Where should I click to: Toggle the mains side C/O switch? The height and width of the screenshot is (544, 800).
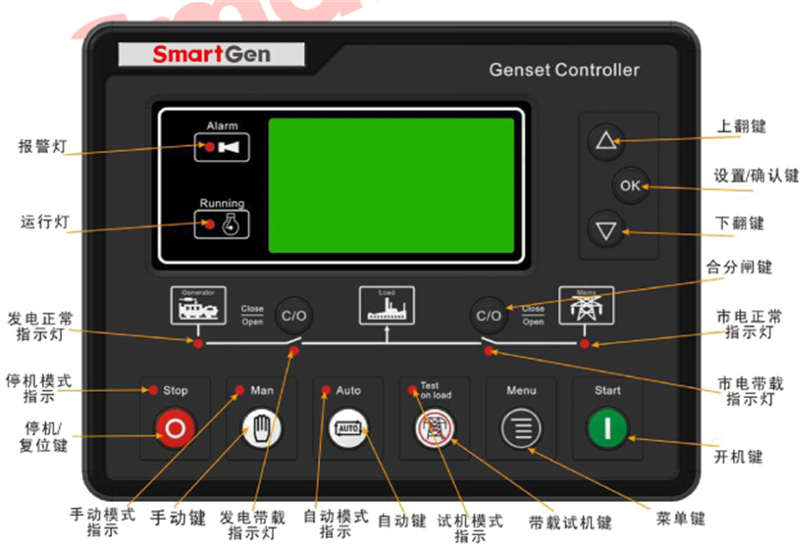pos(488,314)
